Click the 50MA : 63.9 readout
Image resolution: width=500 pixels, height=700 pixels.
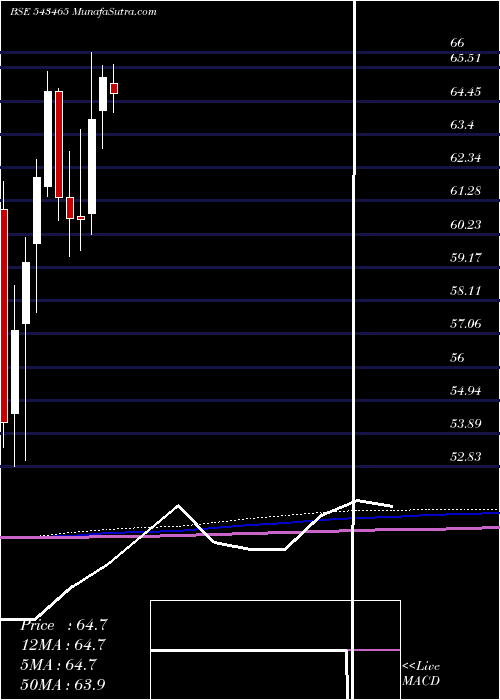click(63, 684)
